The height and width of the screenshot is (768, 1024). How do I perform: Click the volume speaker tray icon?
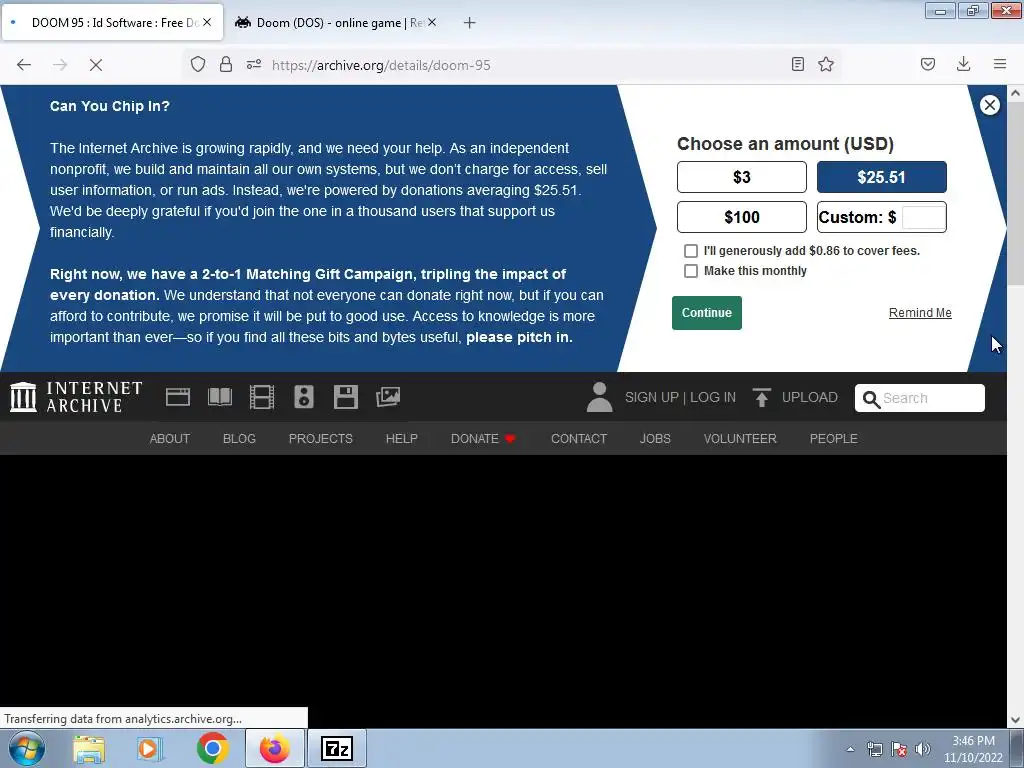[x=922, y=750]
